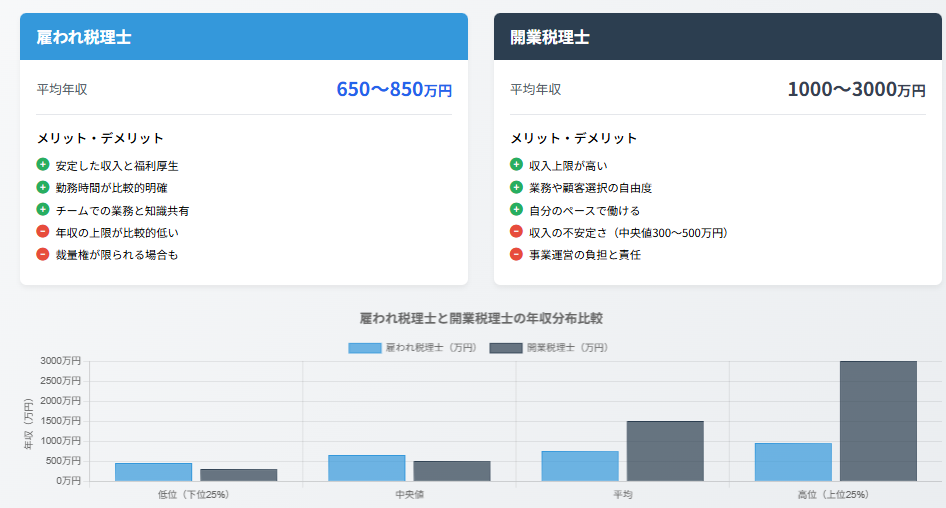946x508 pixels.
Task: Click red minus icon beside 事業運営の負担と責任
Action: click(516, 254)
